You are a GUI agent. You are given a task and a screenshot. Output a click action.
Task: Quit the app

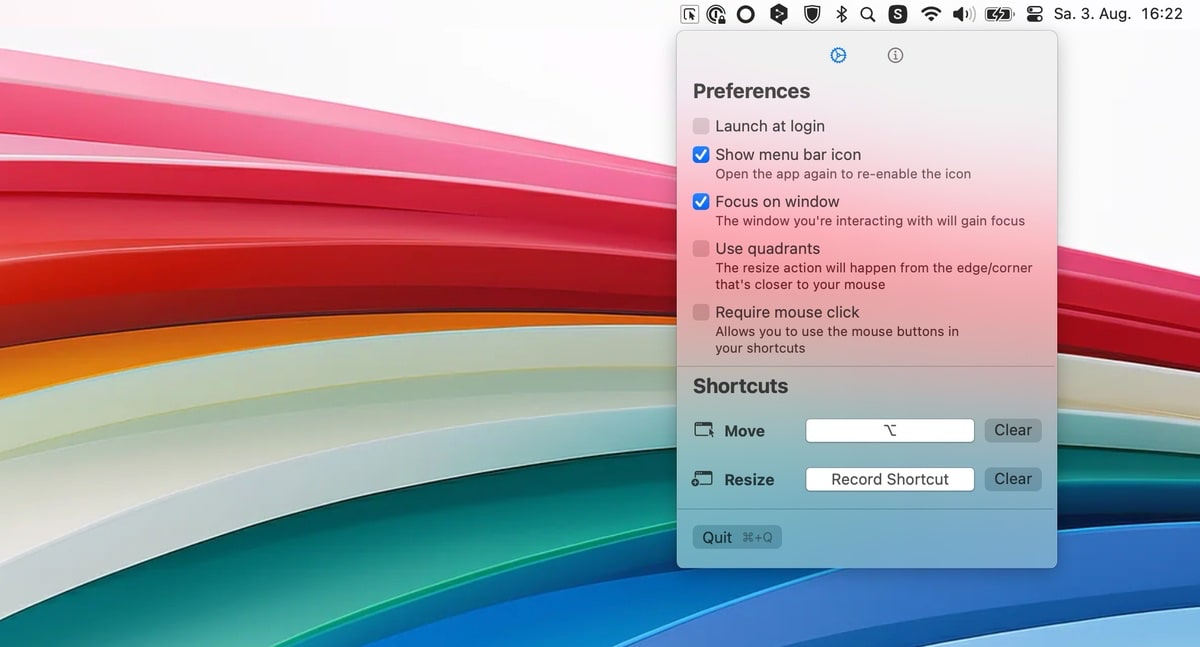click(x=737, y=537)
